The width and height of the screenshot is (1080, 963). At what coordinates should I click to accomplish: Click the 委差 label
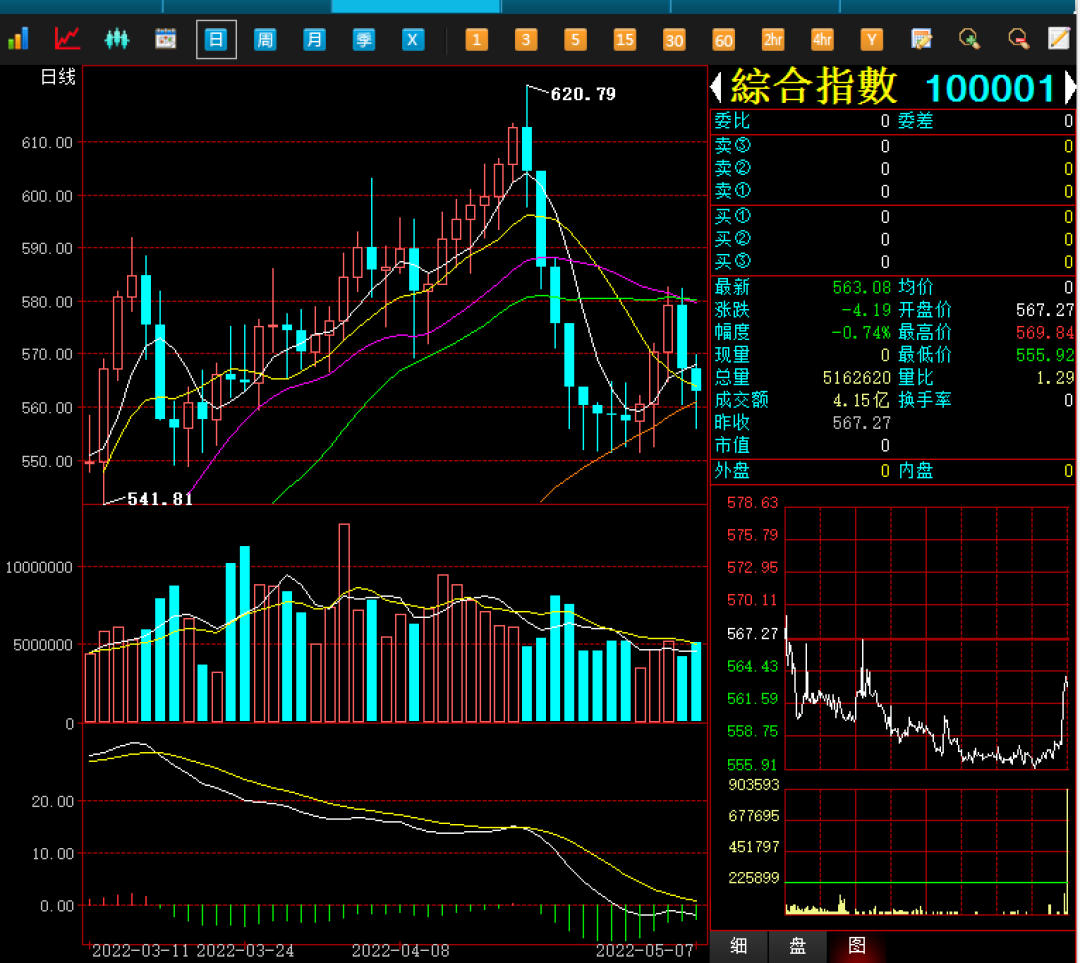click(916, 121)
